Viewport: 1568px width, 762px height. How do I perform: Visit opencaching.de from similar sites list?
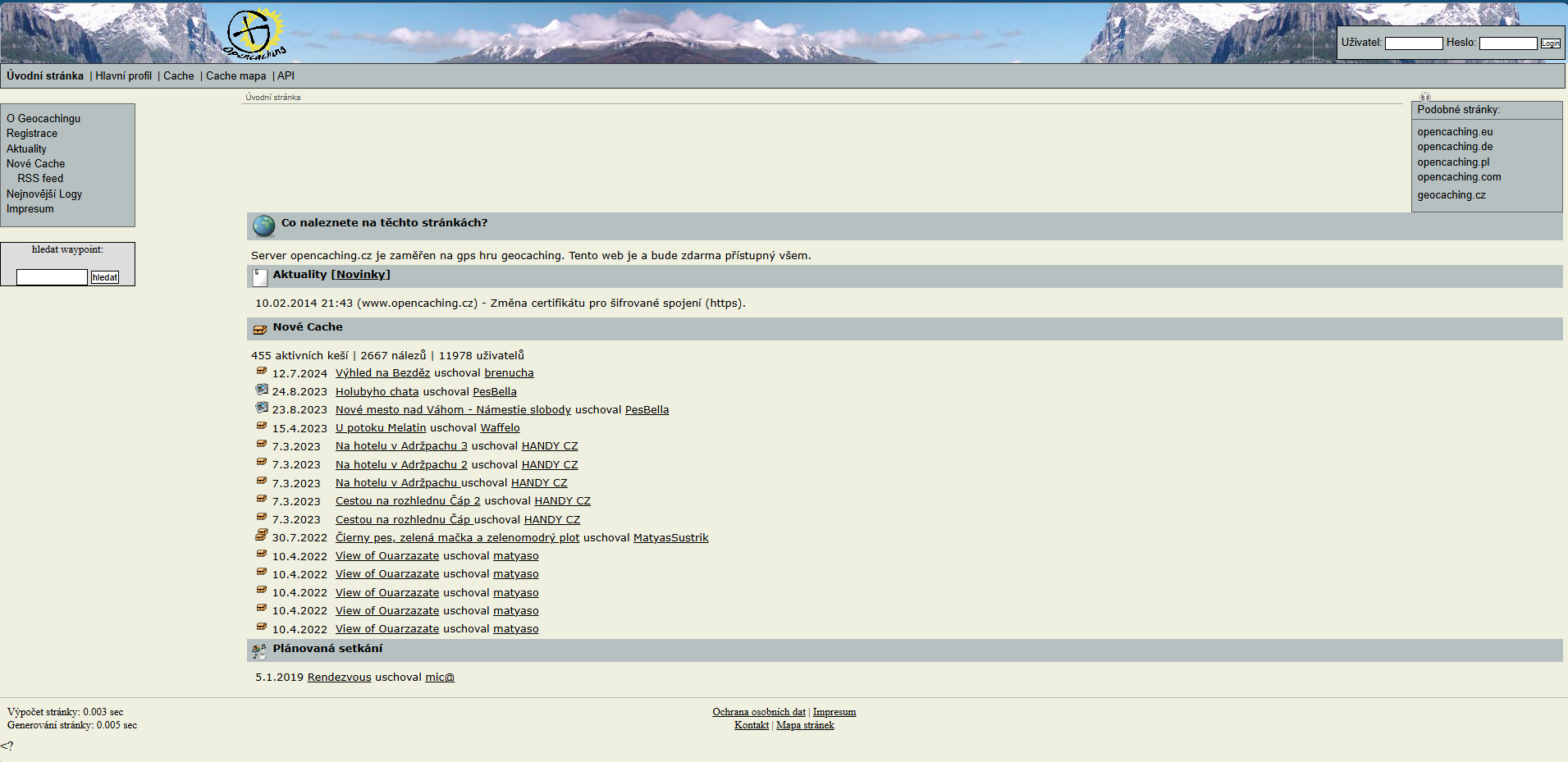pyautogui.click(x=1455, y=147)
